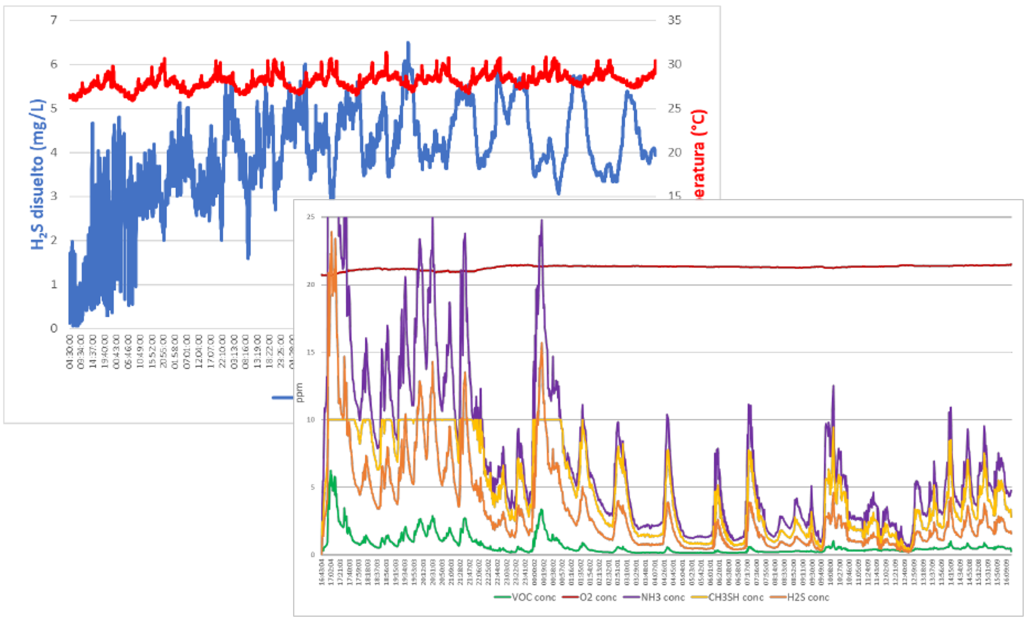Click the 13:19:00 time label in the rear chart
The image size is (1024, 617).
coord(257,351)
